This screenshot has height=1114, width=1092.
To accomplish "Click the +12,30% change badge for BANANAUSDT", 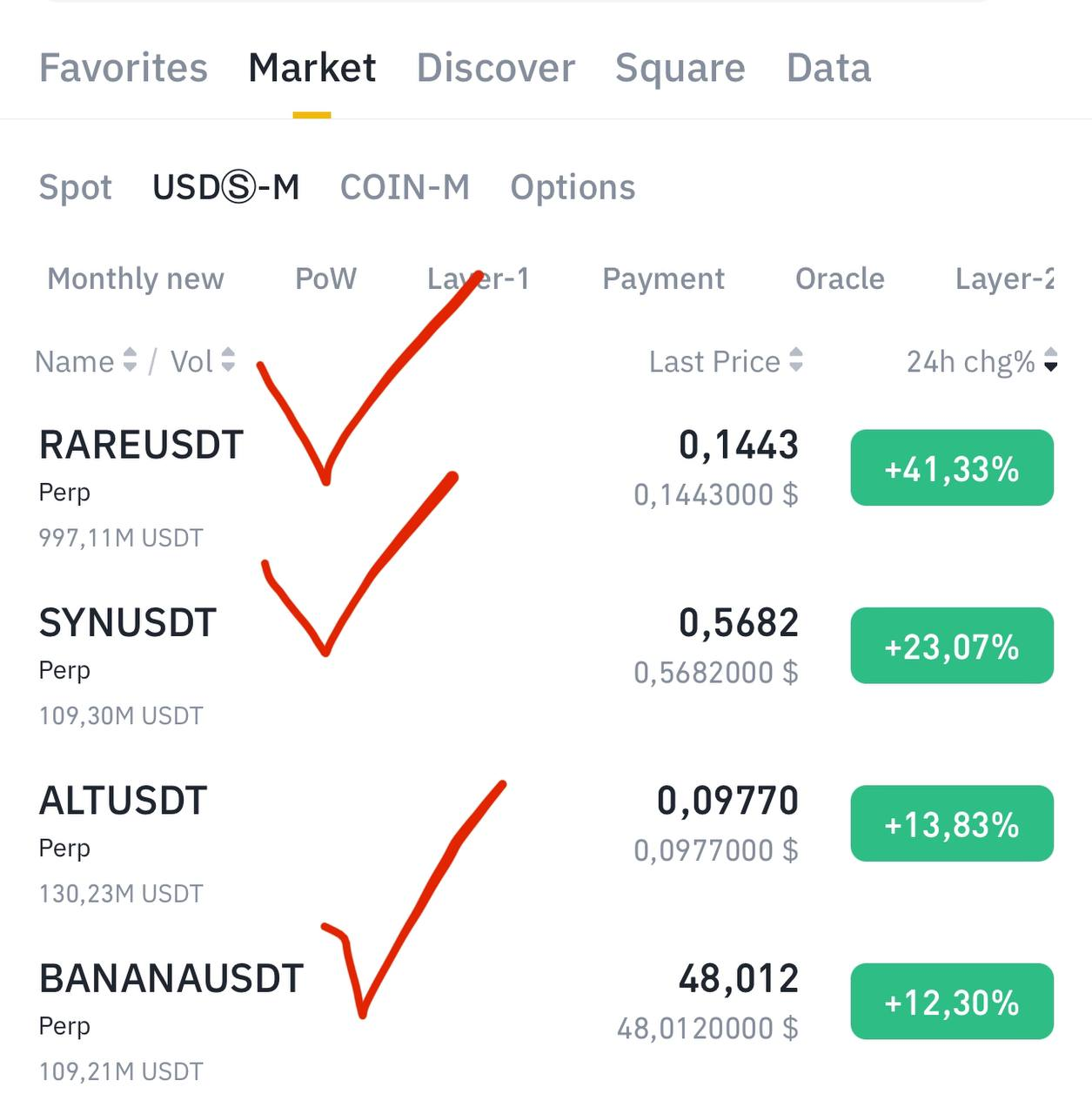I will point(952,1002).
